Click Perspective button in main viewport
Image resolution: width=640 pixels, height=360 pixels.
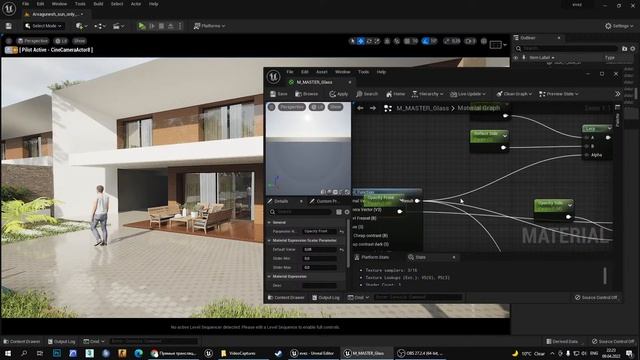[33, 41]
